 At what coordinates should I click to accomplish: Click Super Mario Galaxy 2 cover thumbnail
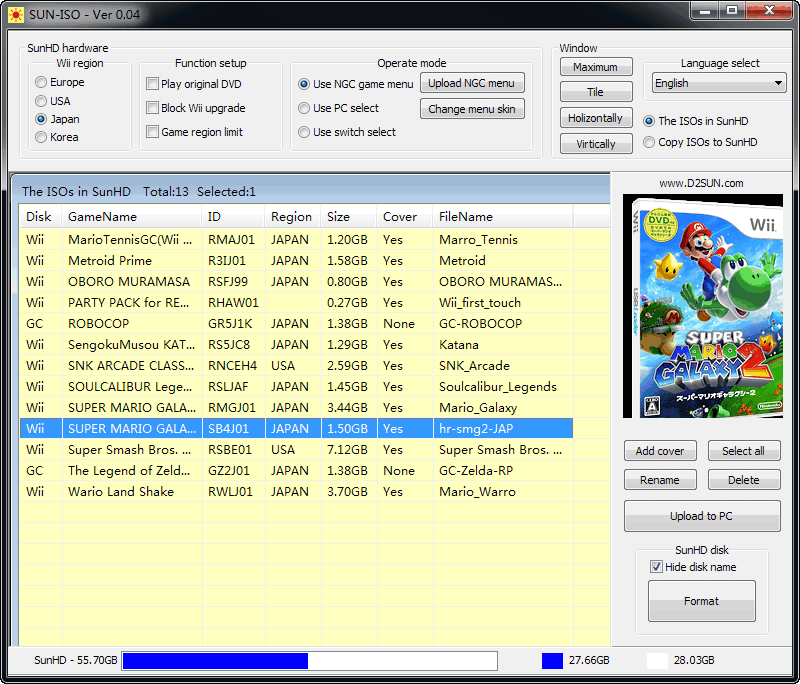point(703,306)
